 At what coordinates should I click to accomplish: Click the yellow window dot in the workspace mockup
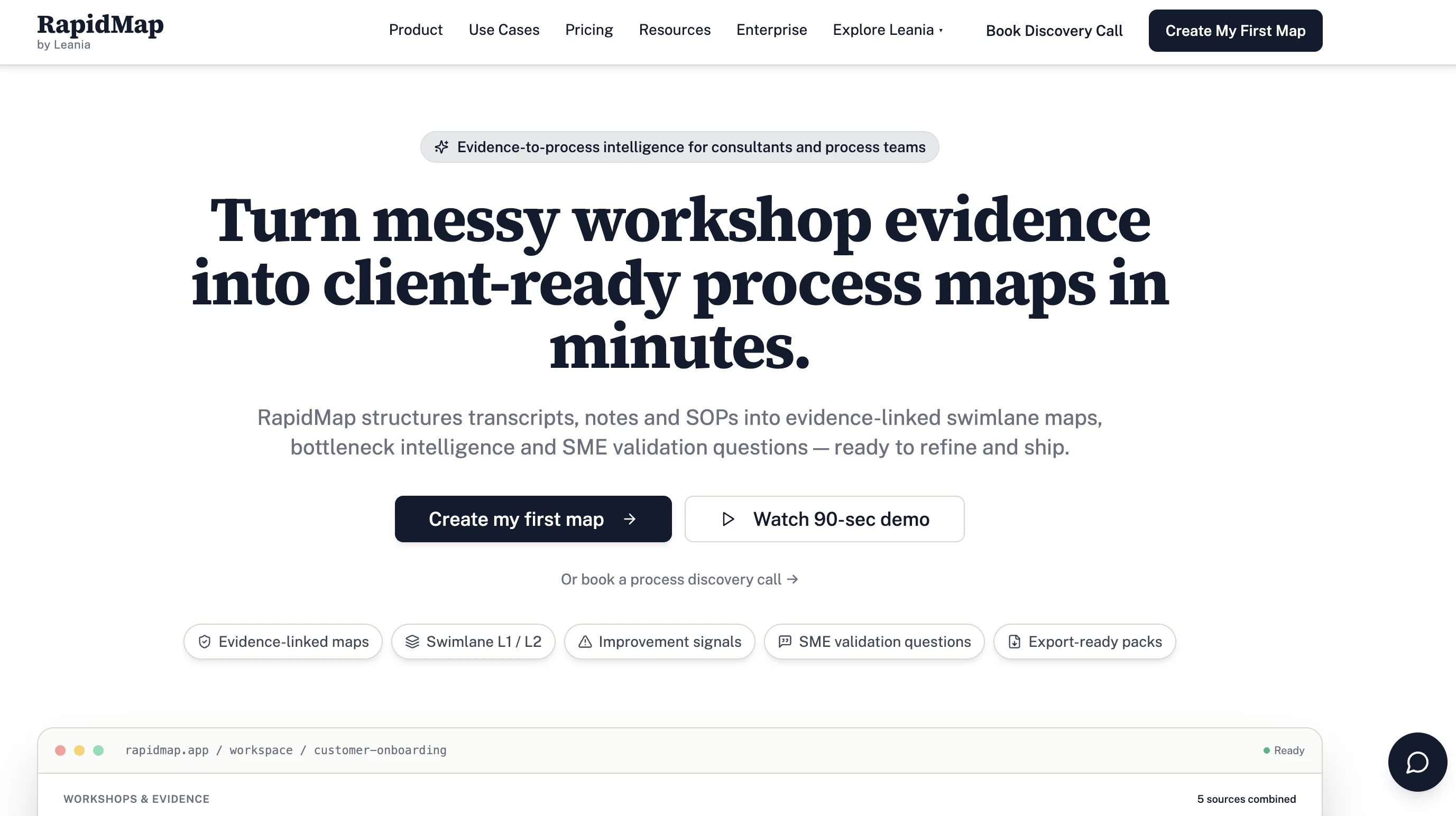pyautogui.click(x=79, y=750)
